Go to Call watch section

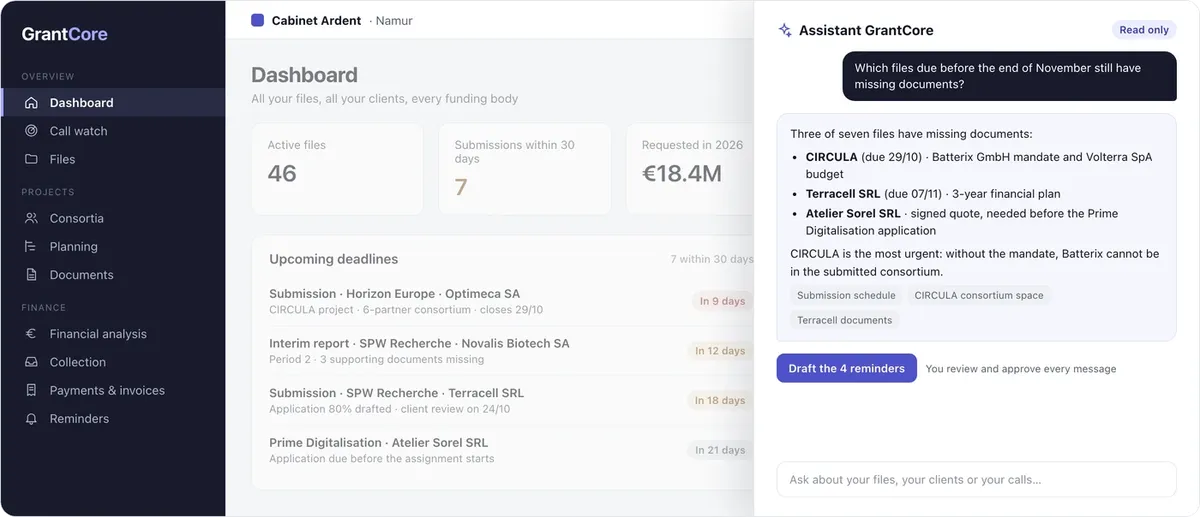(x=113, y=131)
